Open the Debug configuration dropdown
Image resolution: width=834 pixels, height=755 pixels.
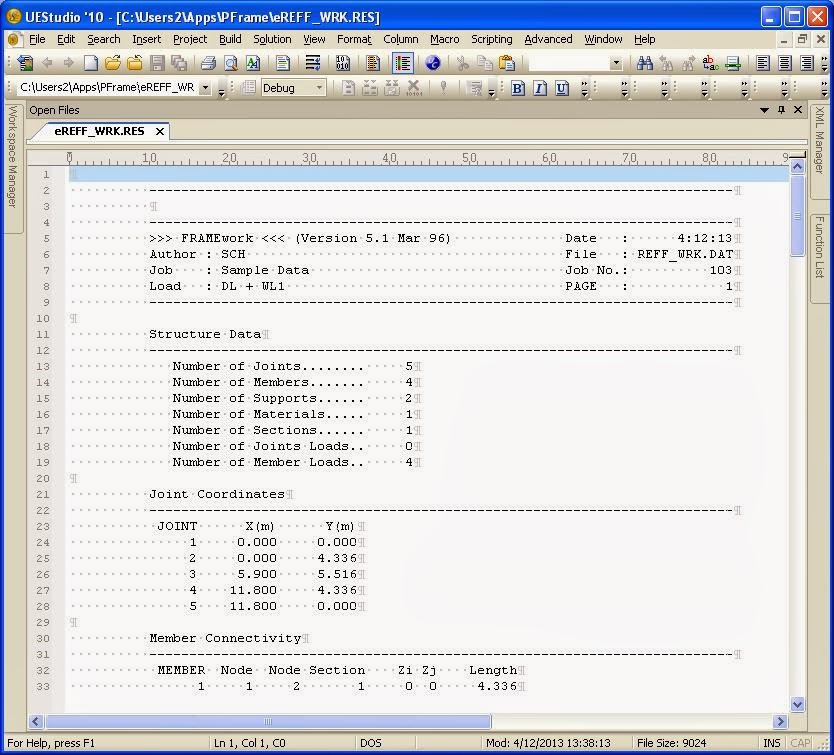pyautogui.click(x=319, y=87)
